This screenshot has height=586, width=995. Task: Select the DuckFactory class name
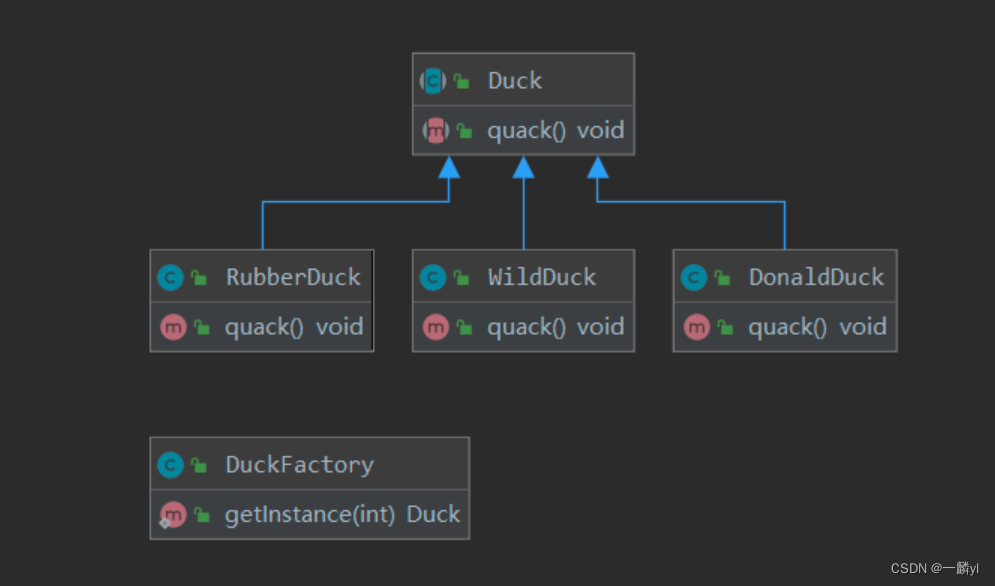click(299, 464)
